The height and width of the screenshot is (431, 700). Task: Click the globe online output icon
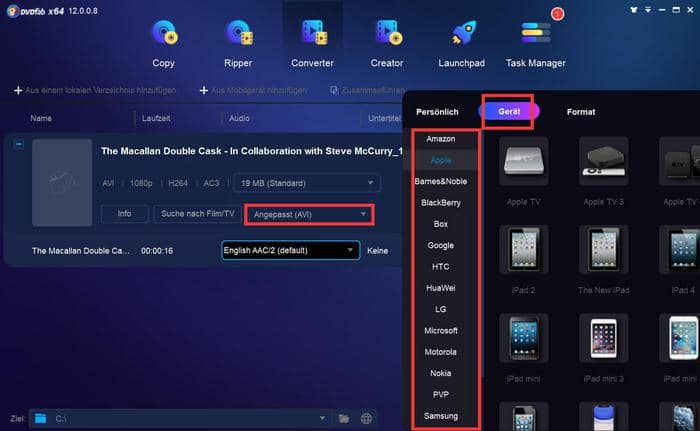[x=367, y=418]
